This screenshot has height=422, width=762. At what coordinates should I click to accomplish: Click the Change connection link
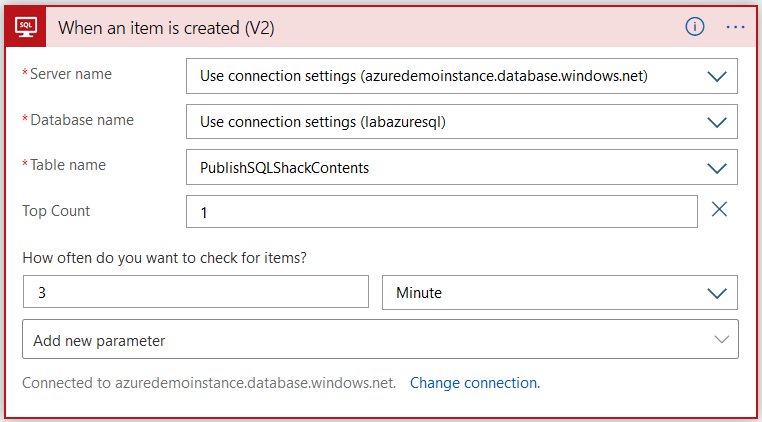pos(474,383)
